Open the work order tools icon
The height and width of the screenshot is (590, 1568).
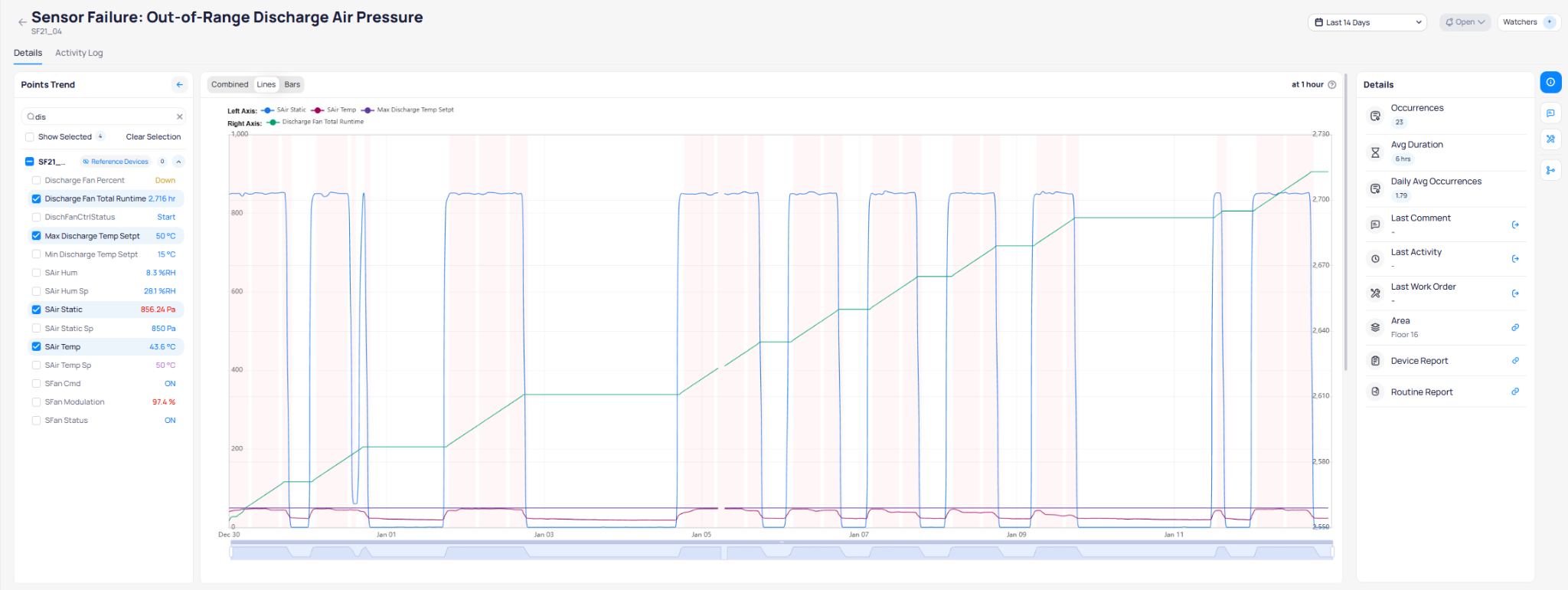coord(1550,139)
